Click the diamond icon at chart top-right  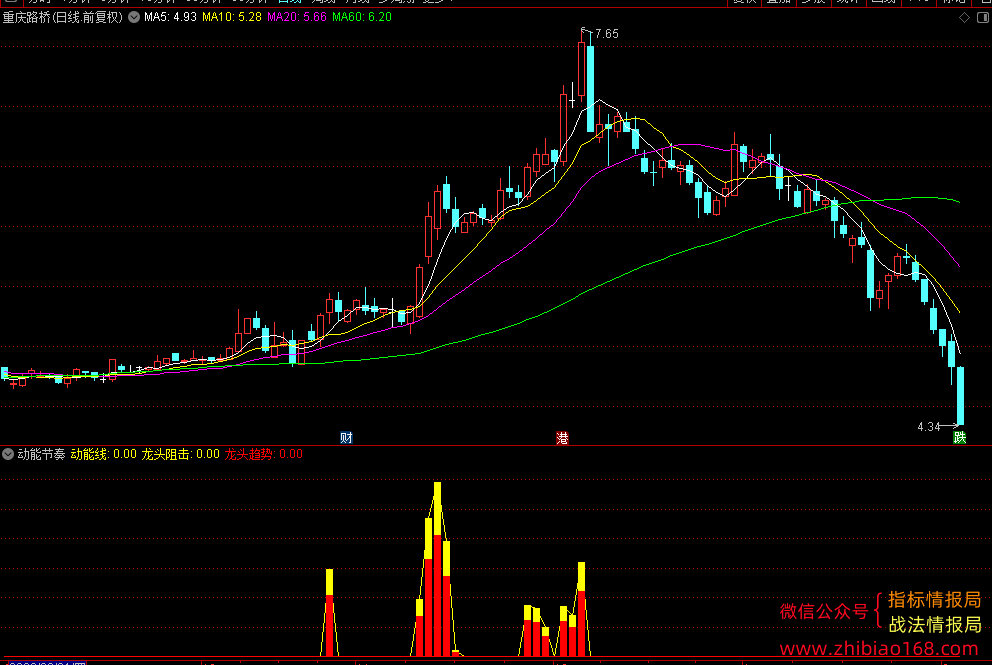point(964,18)
